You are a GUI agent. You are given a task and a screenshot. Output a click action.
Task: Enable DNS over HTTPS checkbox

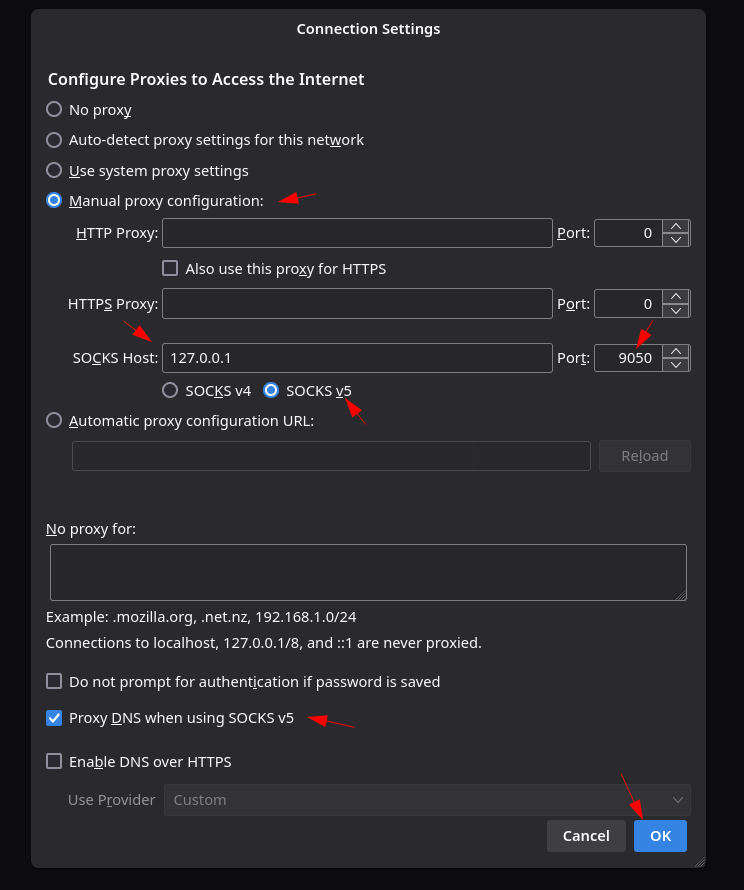[x=54, y=761]
